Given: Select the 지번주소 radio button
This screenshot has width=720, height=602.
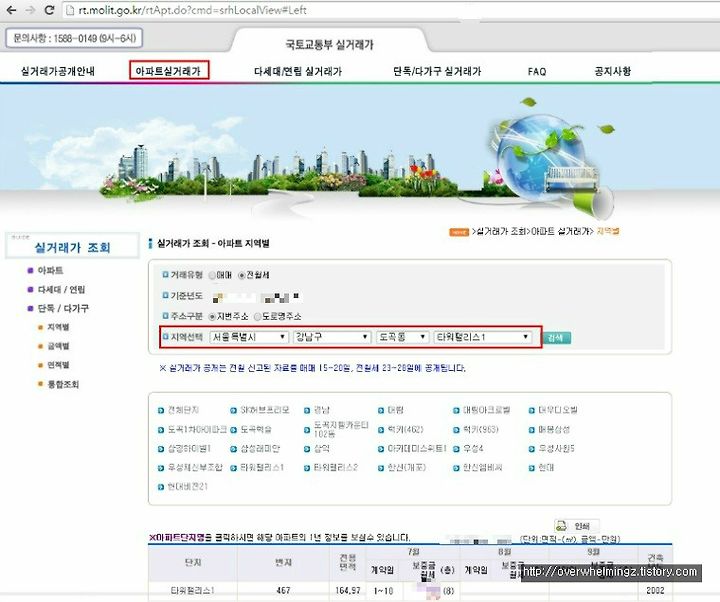Looking at the screenshot, I should (x=212, y=316).
